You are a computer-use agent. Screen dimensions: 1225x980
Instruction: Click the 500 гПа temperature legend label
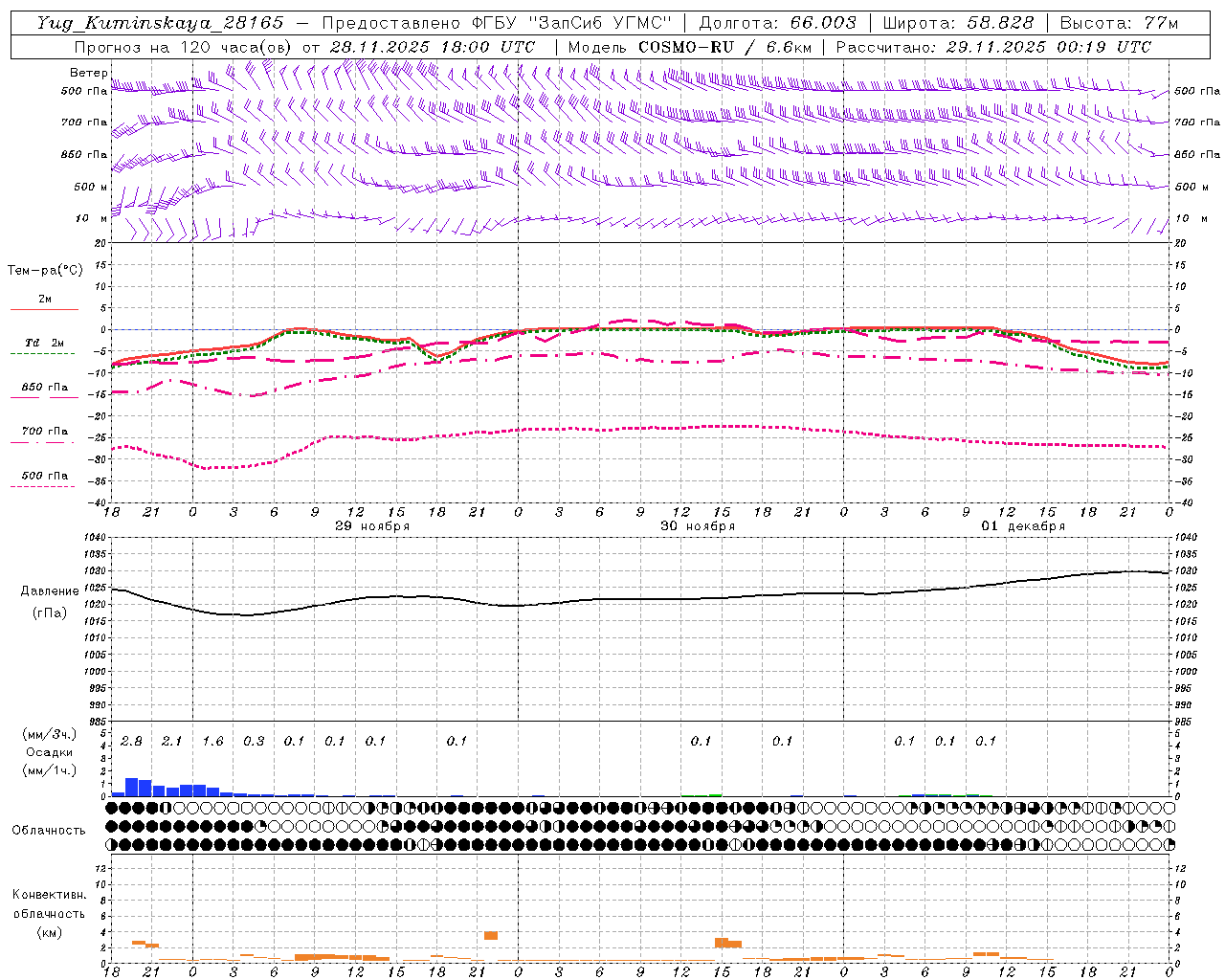tap(45, 476)
